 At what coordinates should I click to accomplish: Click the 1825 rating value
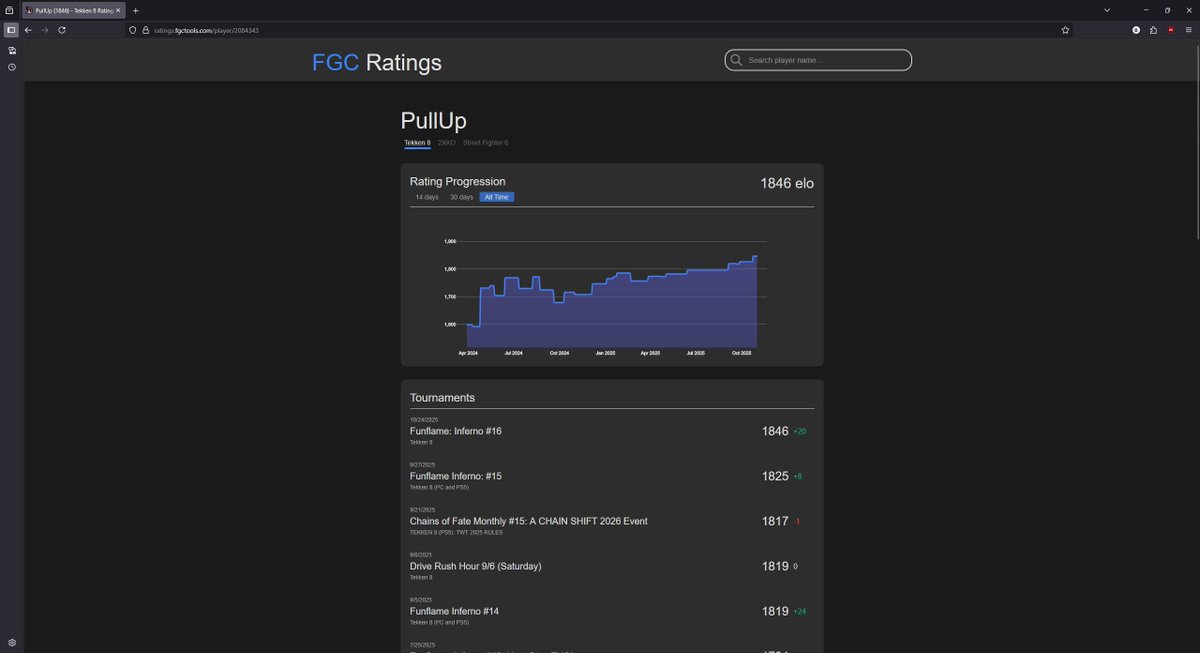[775, 476]
